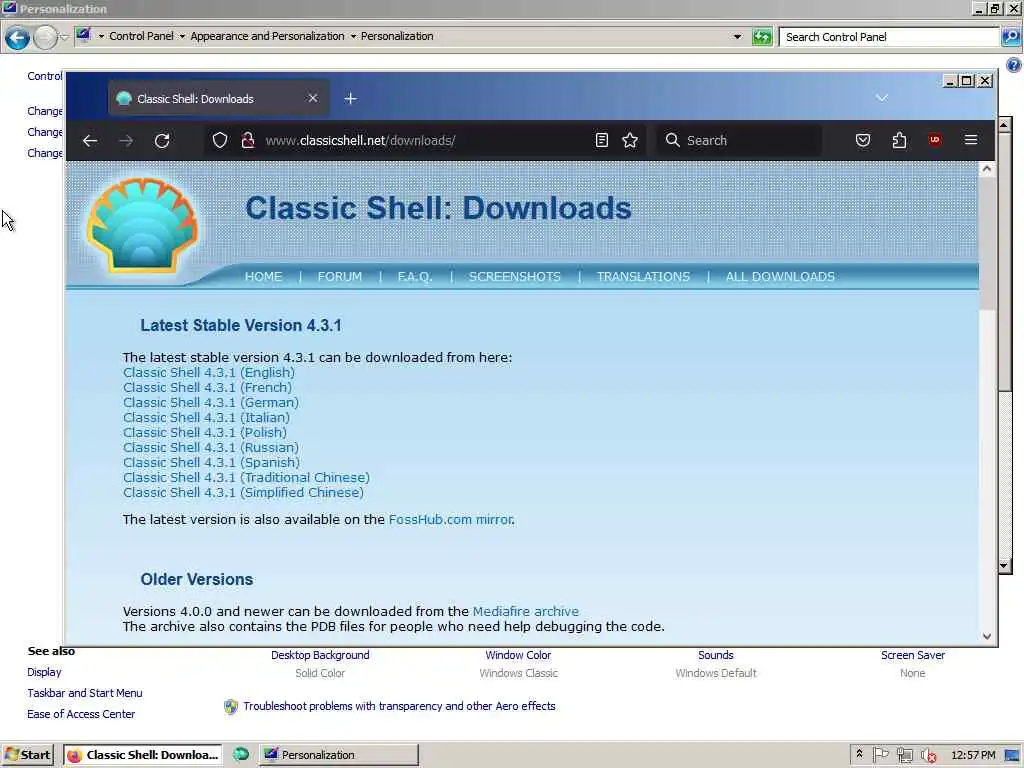Image resolution: width=1024 pixels, height=768 pixels.
Task: Click the Firefox page scrollbar up arrow
Action: coord(987,170)
